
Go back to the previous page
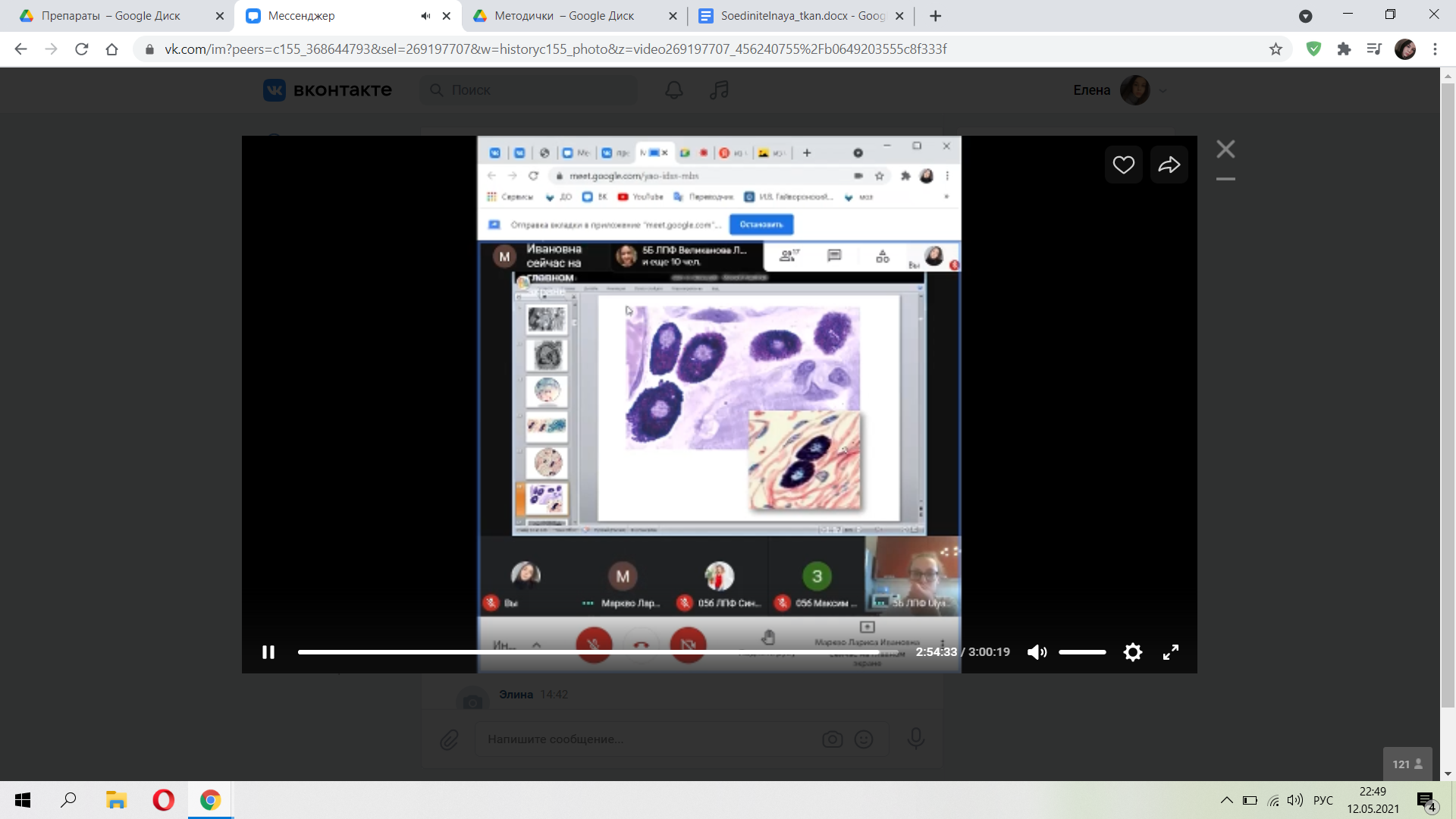point(20,49)
